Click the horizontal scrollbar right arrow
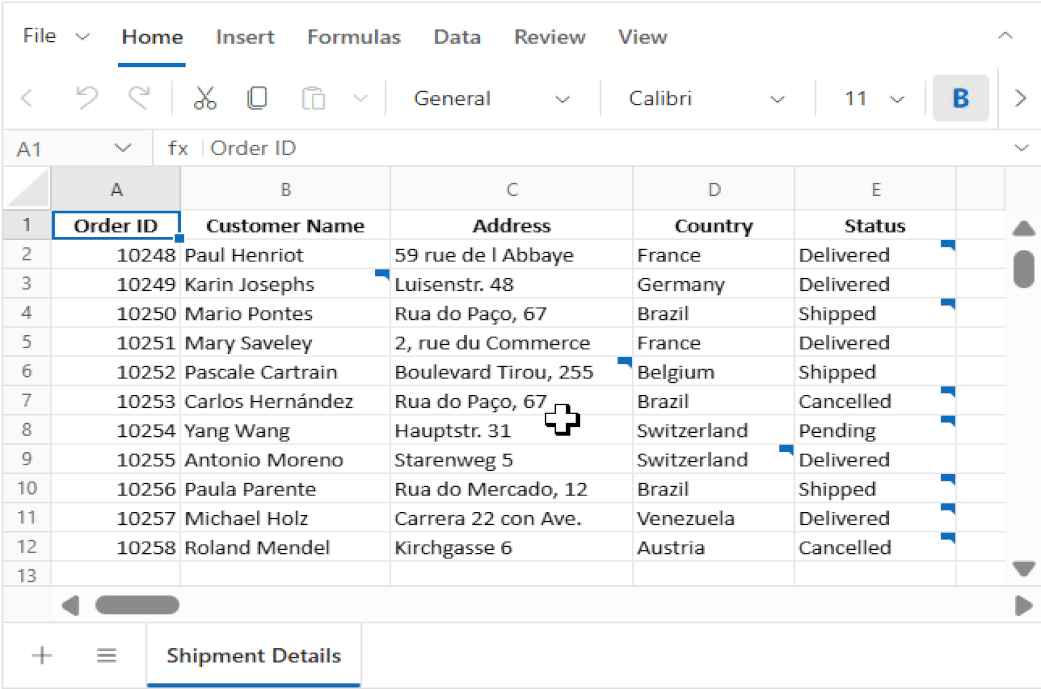 click(x=1022, y=605)
